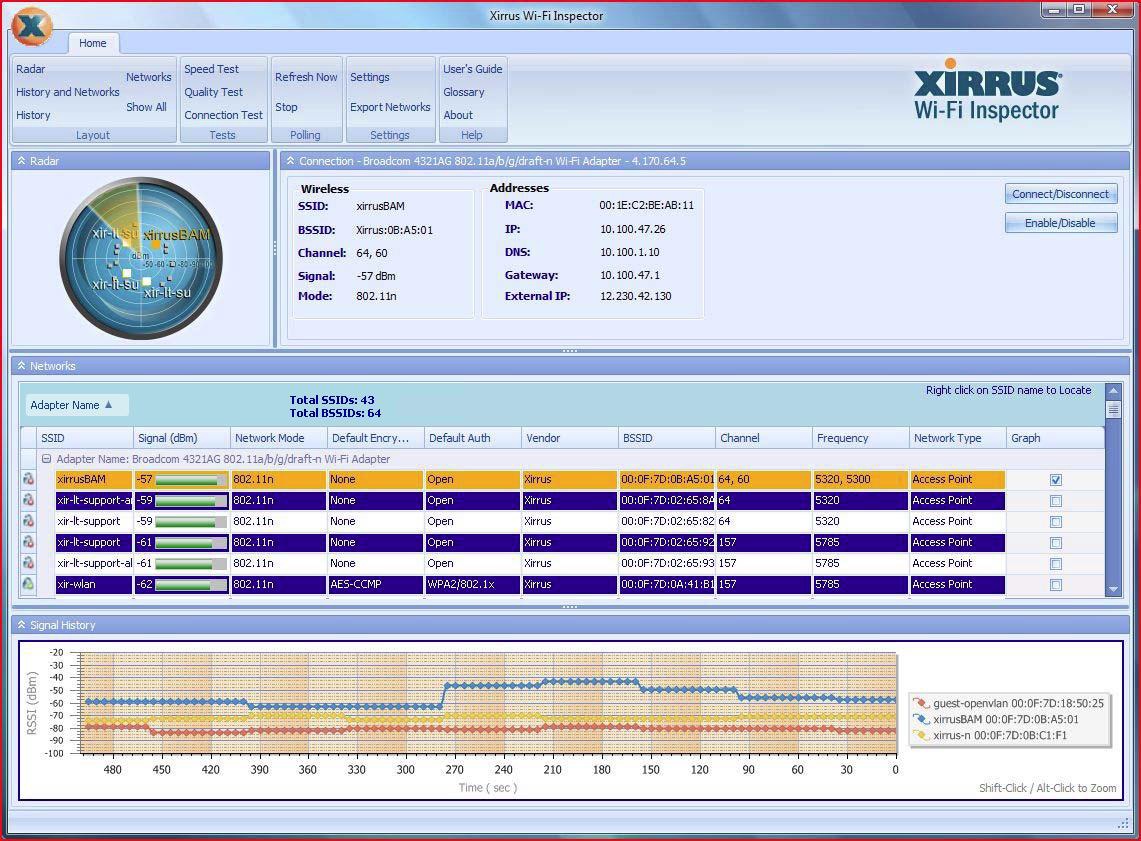Check the Graph box for BSSID ending 65:92
This screenshot has width=1141, height=841.
[1056, 543]
